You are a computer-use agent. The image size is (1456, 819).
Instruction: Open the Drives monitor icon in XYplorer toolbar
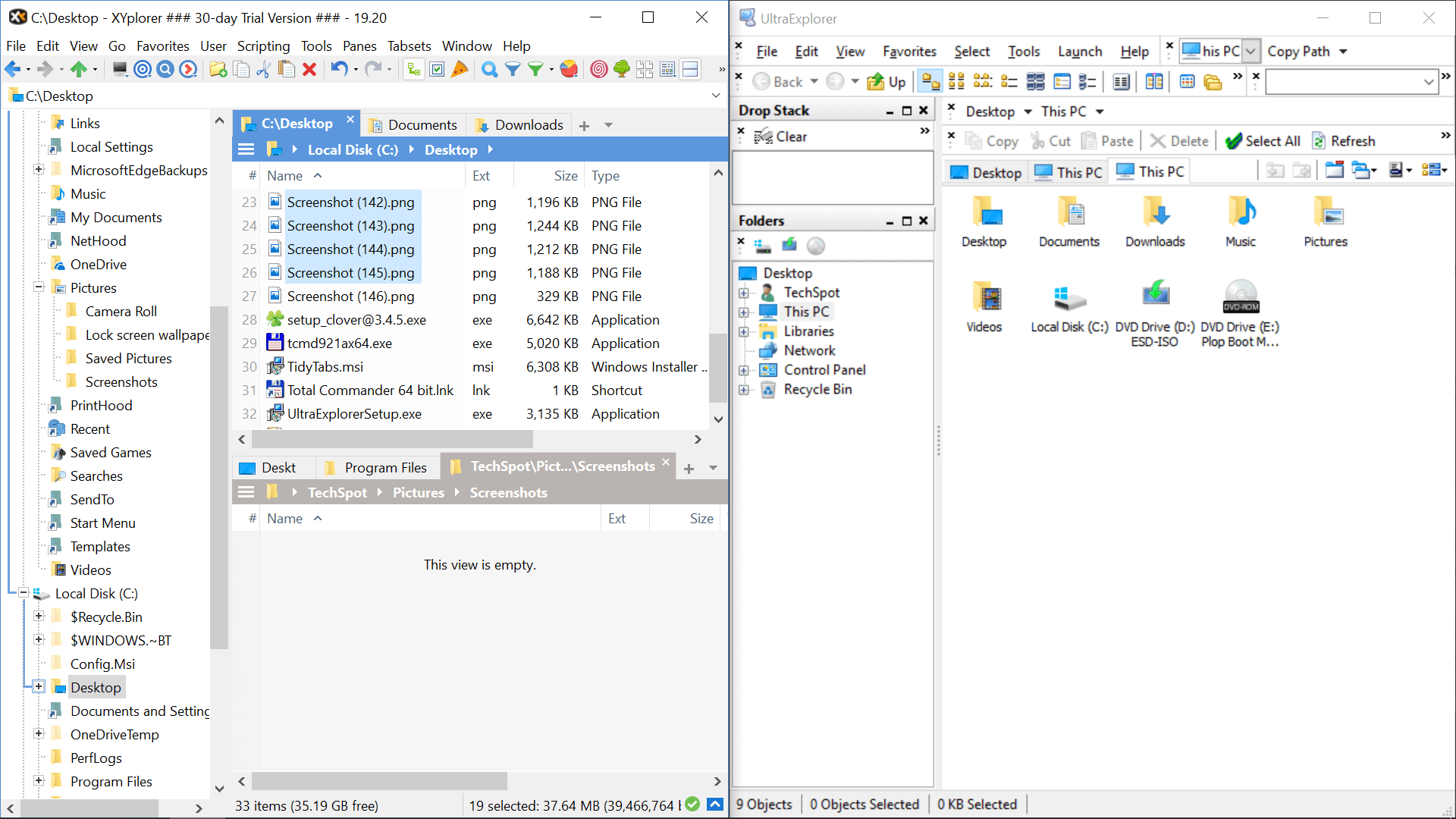(120, 70)
